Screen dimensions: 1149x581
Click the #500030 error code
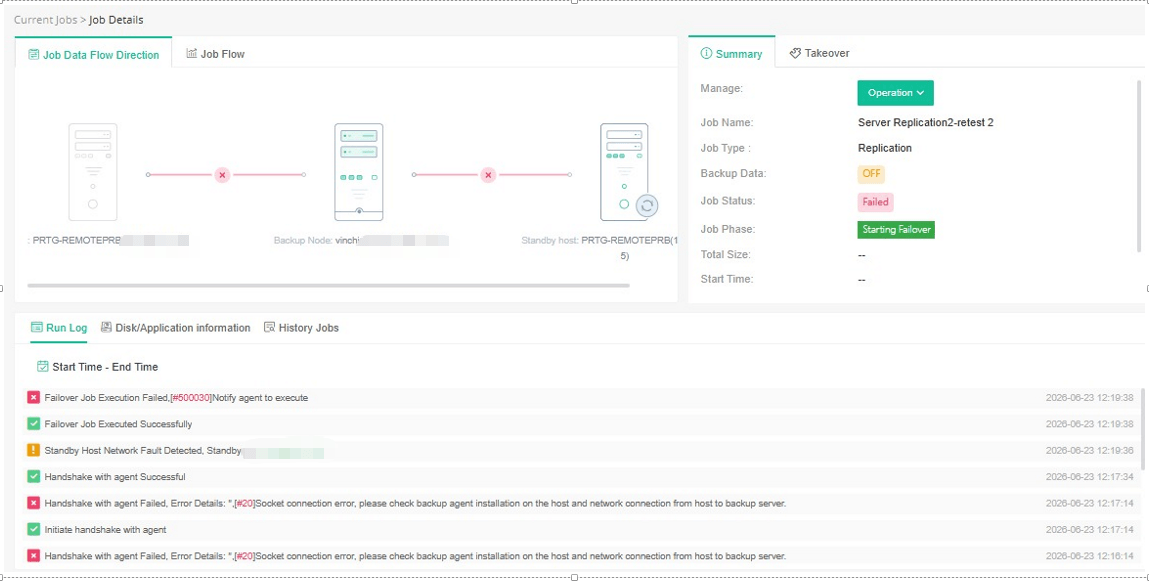click(191, 398)
